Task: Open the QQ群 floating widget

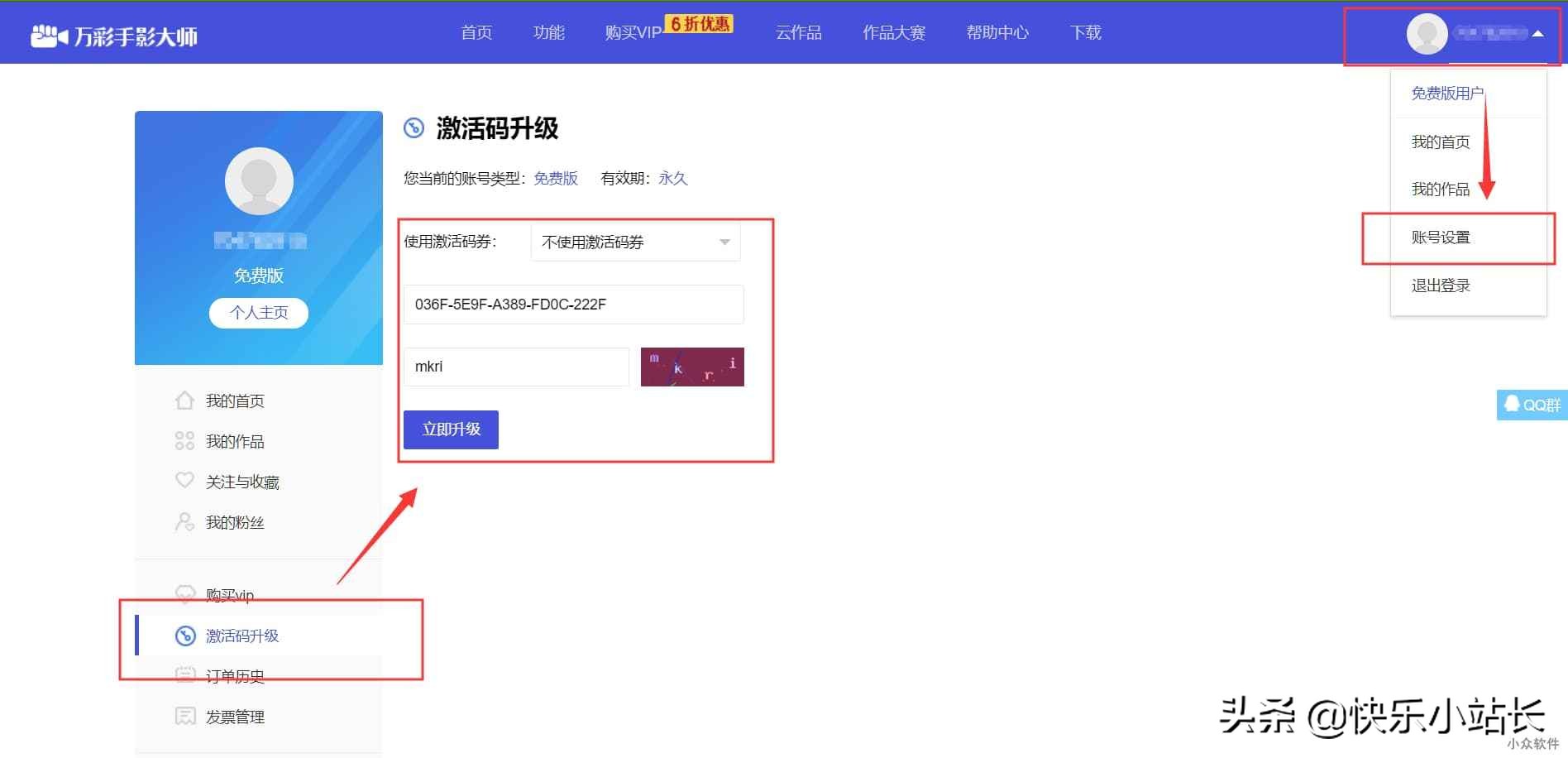Action: click(1532, 405)
